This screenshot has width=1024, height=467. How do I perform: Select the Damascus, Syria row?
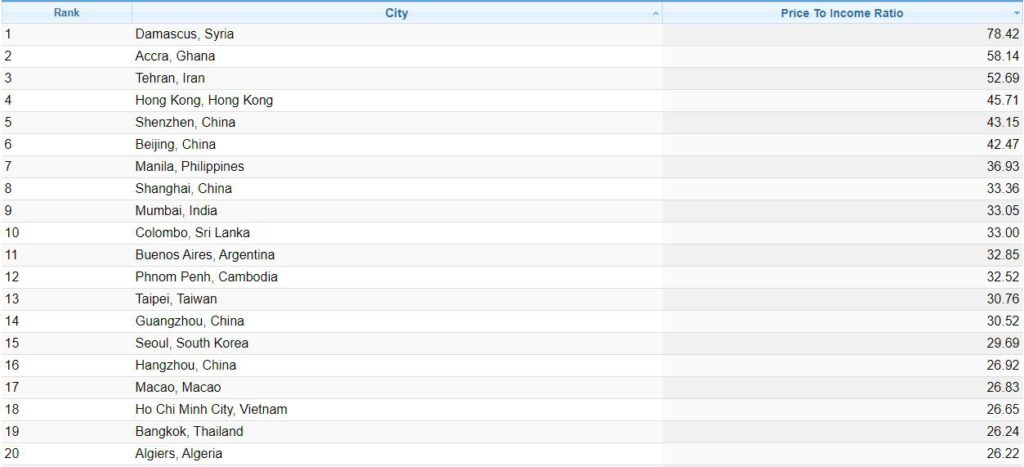tap(512, 35)
